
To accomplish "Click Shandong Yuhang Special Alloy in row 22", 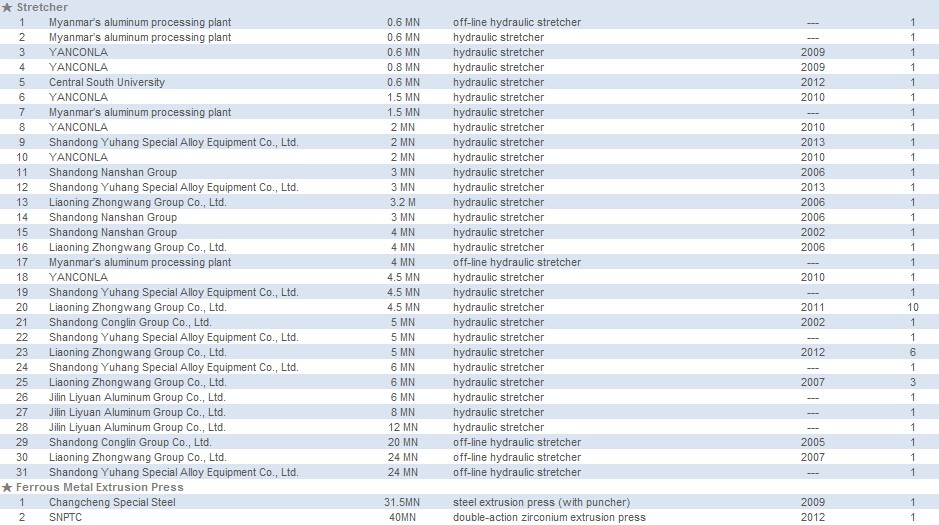I will (174, 337).
